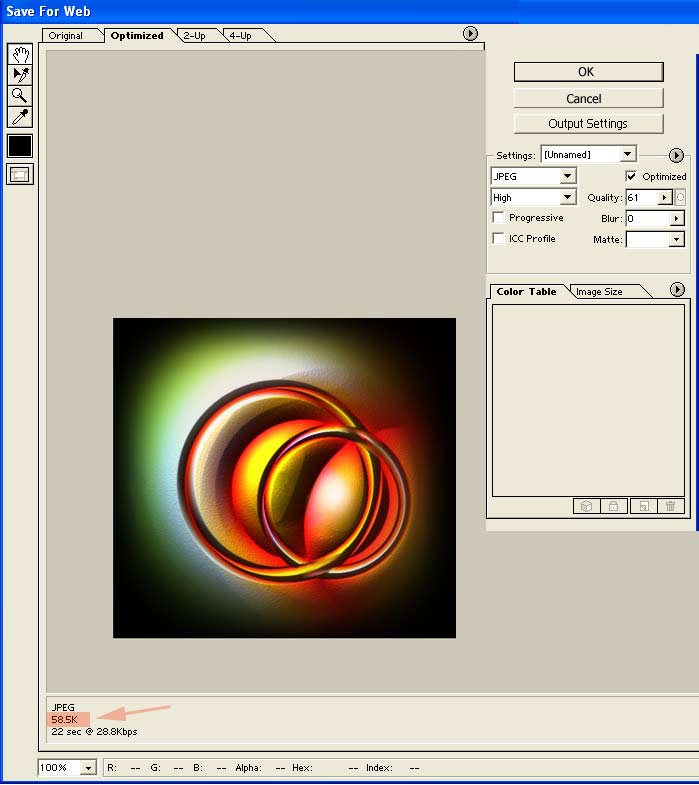Viewport: 699px width, 785px height.
Task: Click the Quality value field
Action: (642, 197)
